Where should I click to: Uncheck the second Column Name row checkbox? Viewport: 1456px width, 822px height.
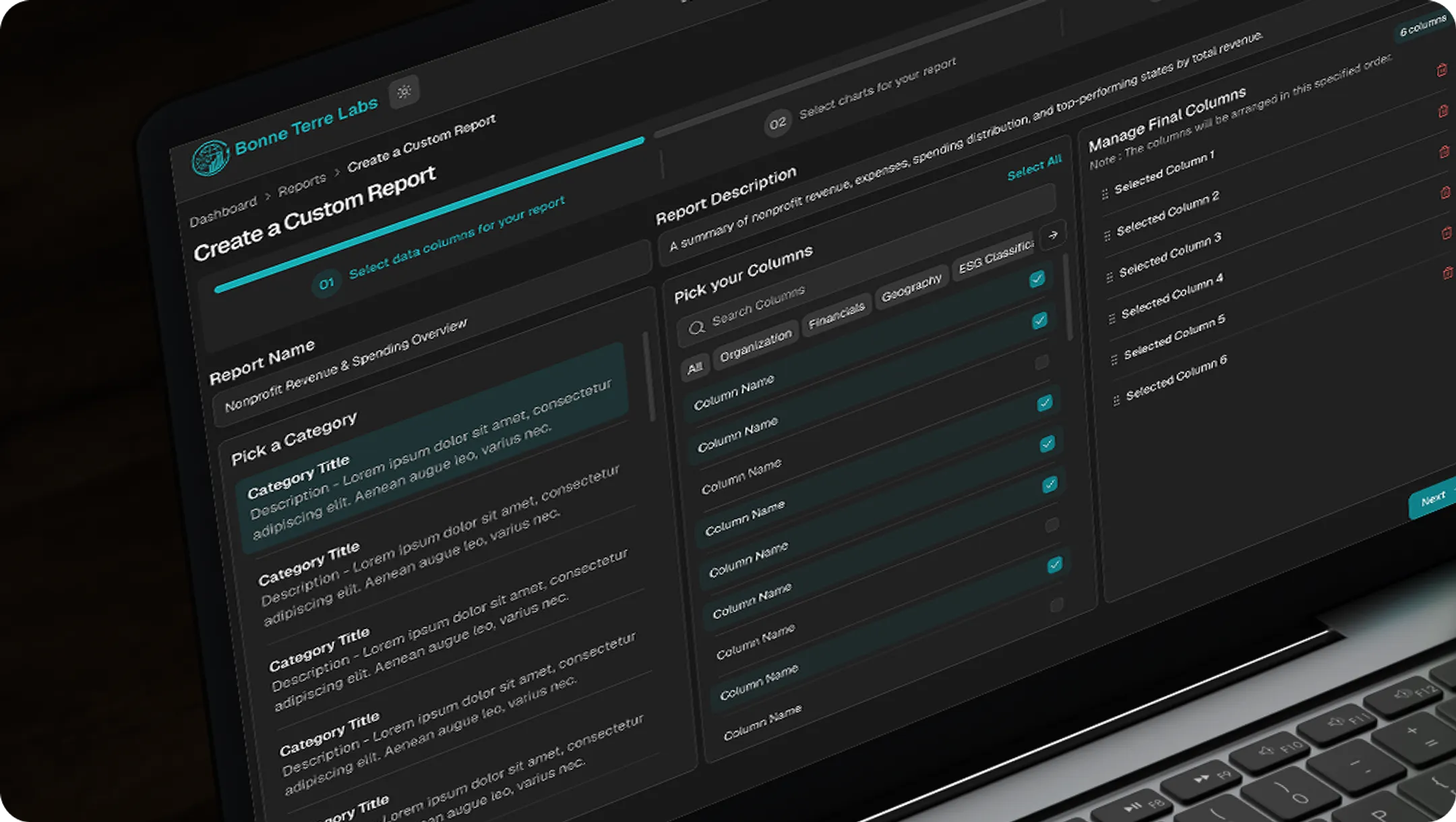[1039, 320]
